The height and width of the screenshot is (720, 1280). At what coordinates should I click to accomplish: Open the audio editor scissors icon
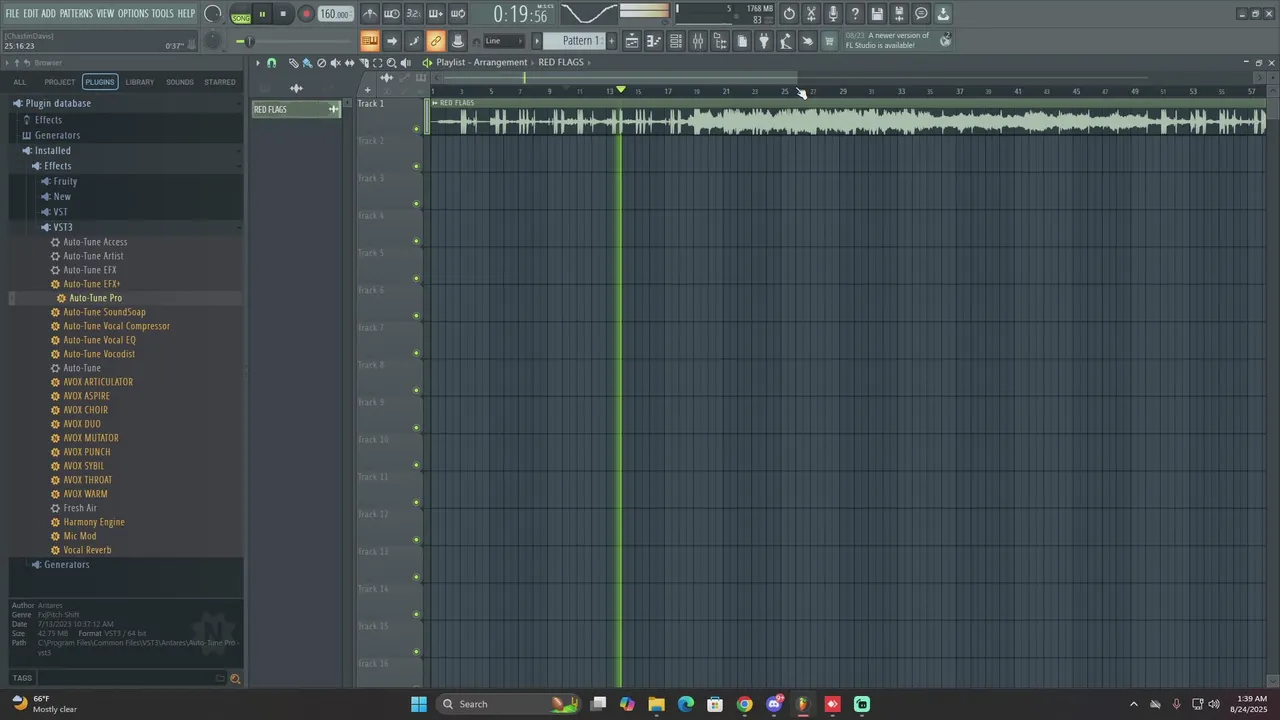811,14
